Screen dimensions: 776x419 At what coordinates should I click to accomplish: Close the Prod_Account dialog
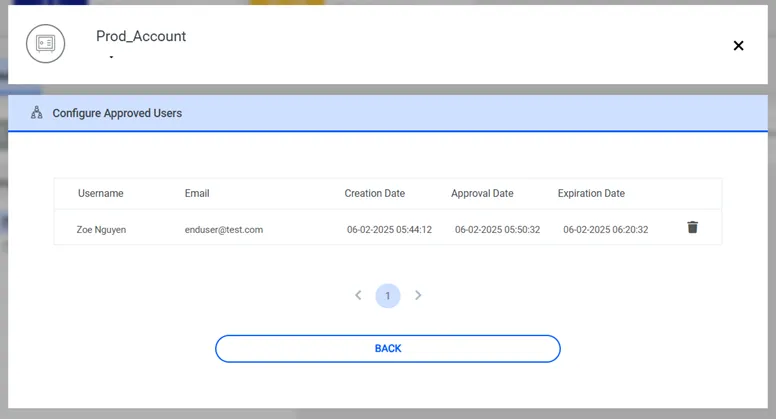tap(738, 46)
